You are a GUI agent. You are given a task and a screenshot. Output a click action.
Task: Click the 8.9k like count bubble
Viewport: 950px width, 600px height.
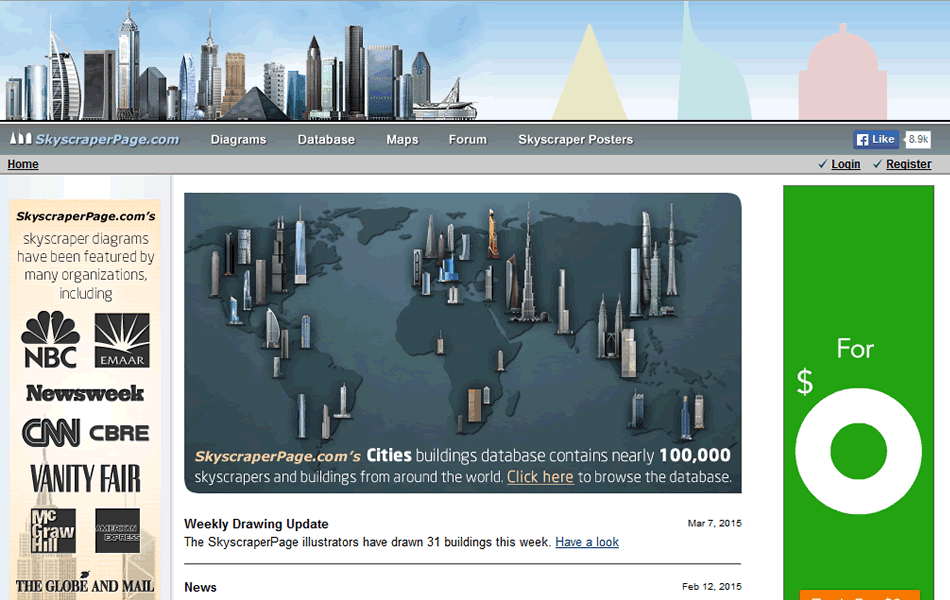(x=918, y=139)
